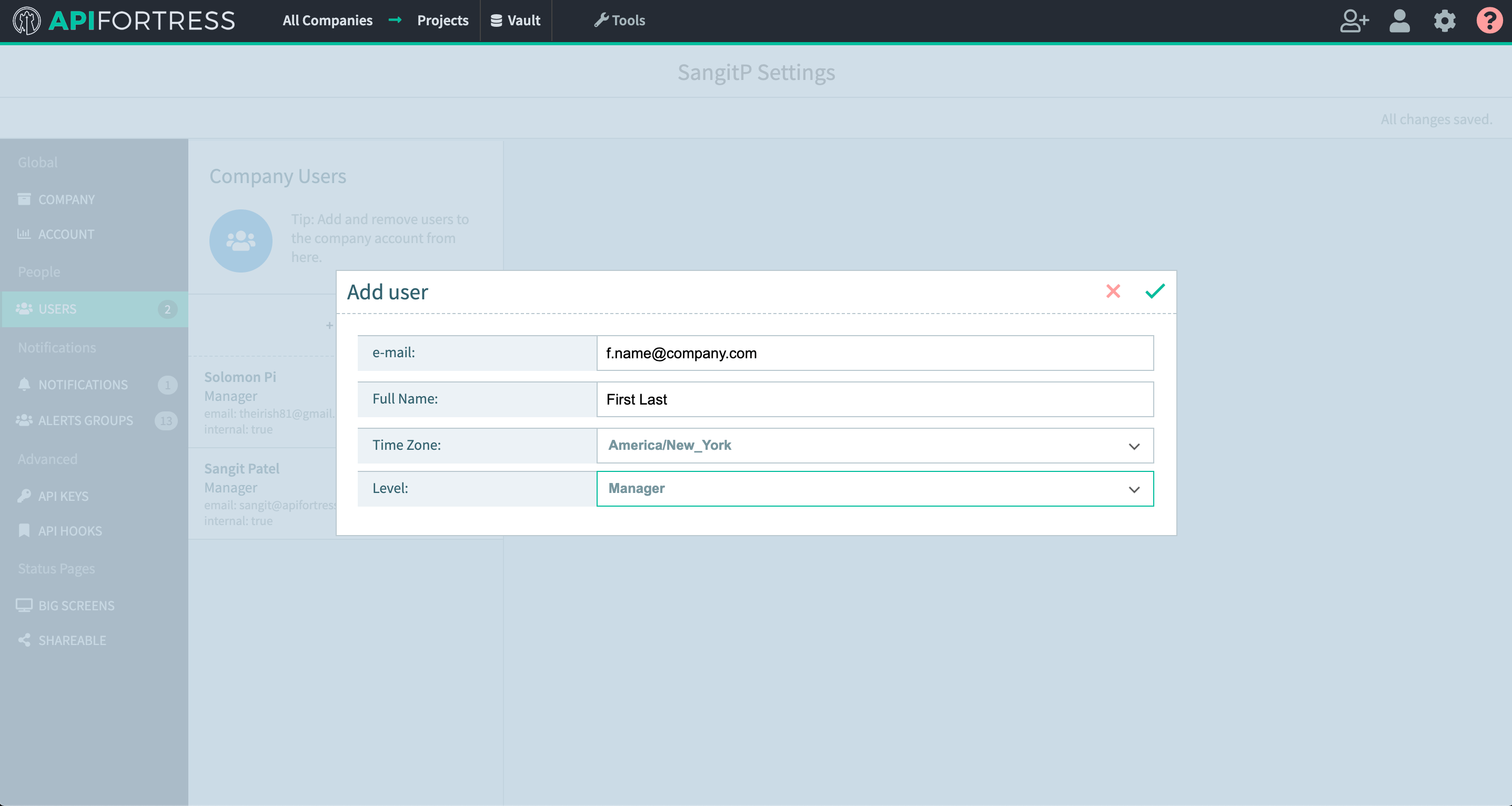Click the add-user invite icon in navbar
The width and height of the screenshot is (1512, 806).
point(1355,22)
